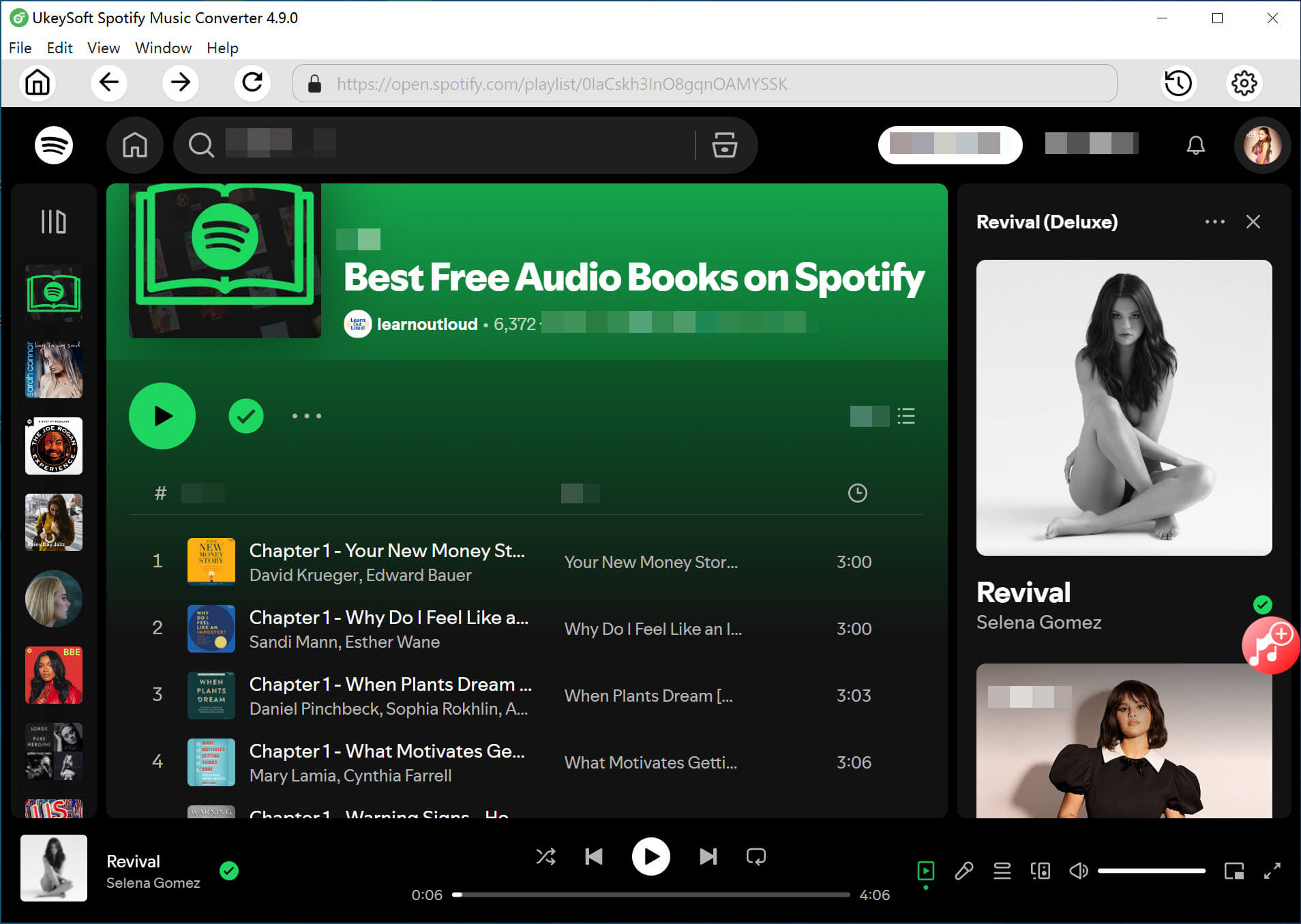Skip to previous track

click(x=594, y=856)
